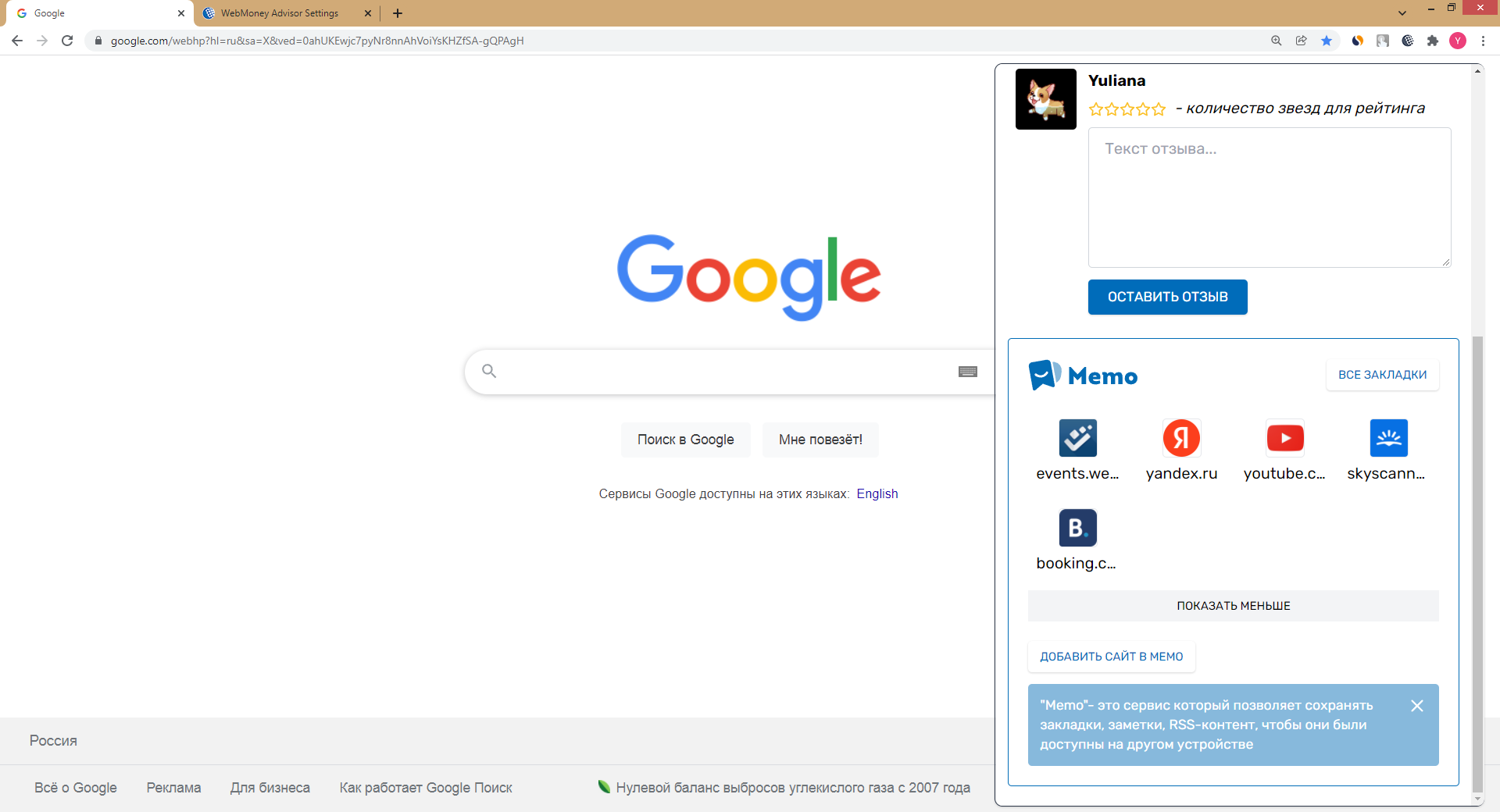Click the Мне повезёт! button
The height and width of the screenshot is (812, 1500).
(x=820, y=440)
